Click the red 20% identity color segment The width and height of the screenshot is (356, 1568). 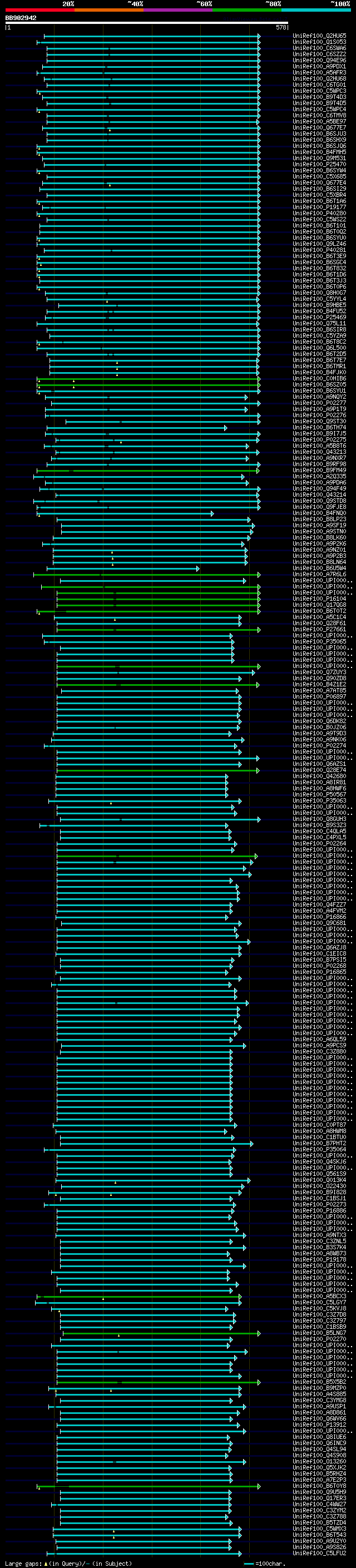coord(39,10)
